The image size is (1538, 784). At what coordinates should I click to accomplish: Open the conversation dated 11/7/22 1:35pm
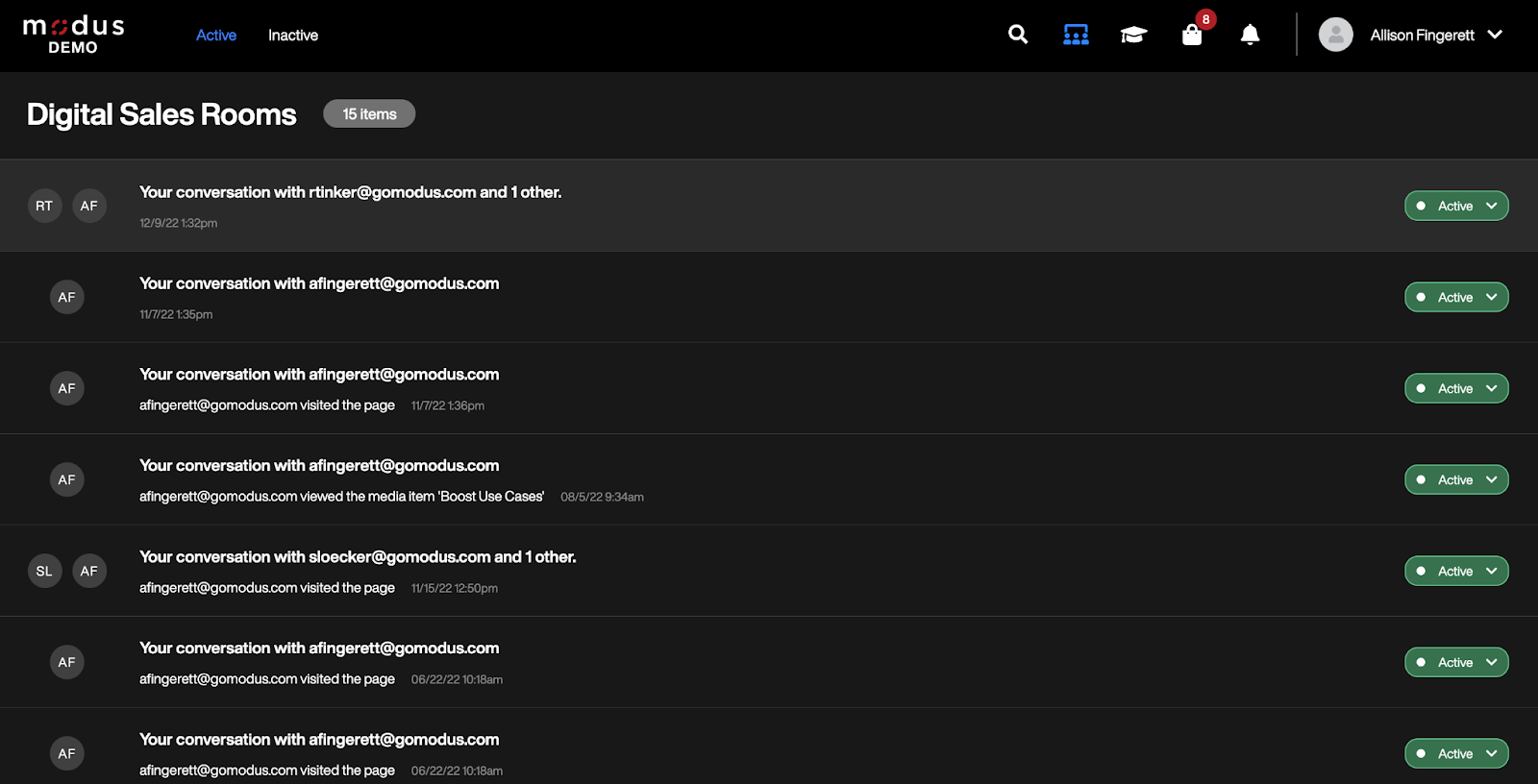click(x=319, y=284)
